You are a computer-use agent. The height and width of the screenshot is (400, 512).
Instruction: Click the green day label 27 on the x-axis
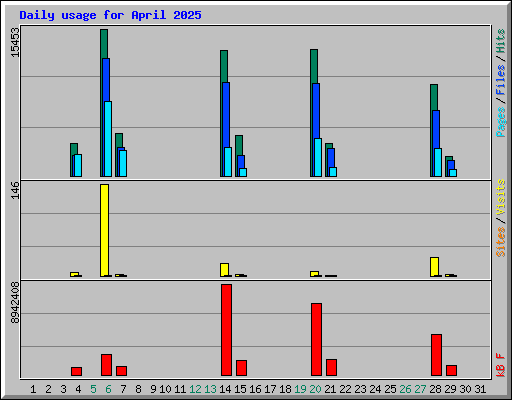(420, 389)
